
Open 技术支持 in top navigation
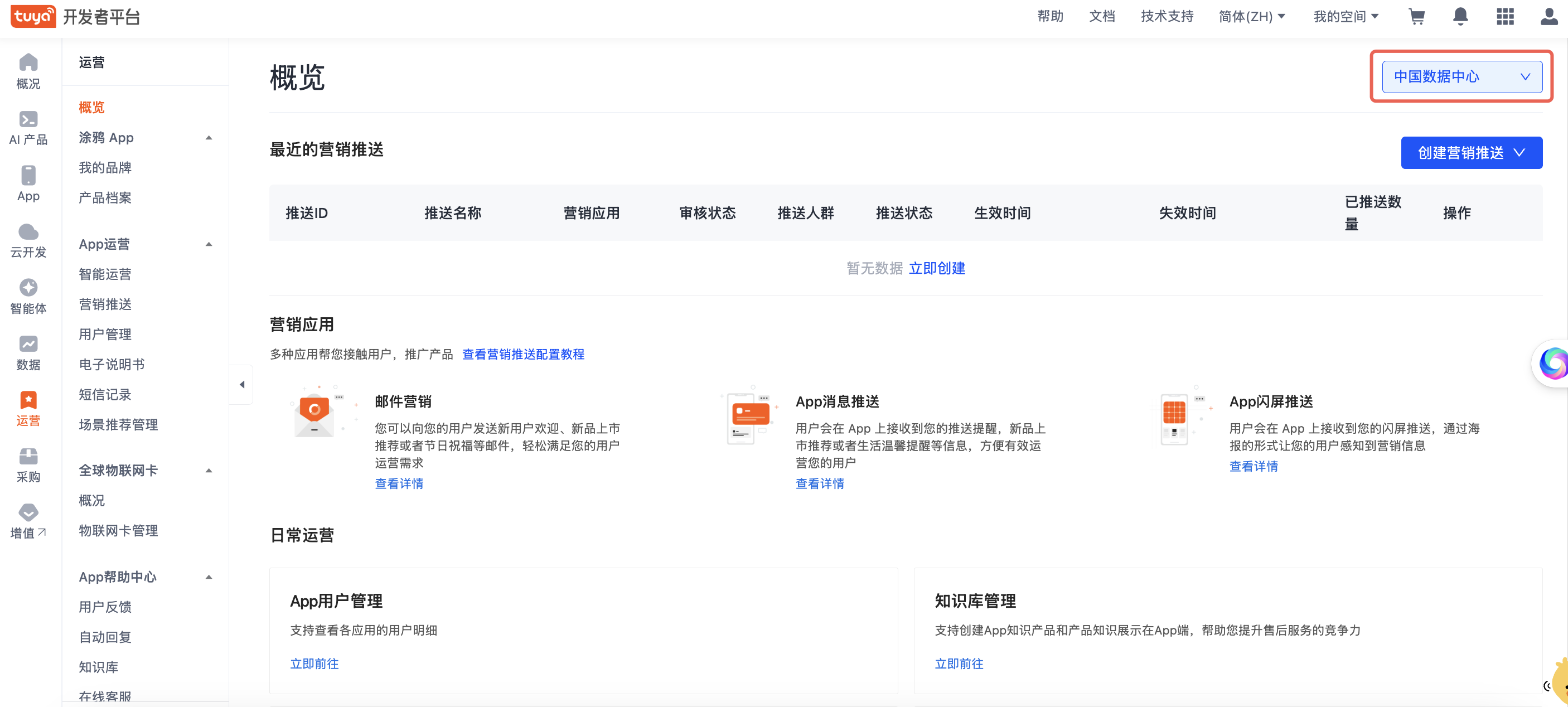[x=1167, y=16]
